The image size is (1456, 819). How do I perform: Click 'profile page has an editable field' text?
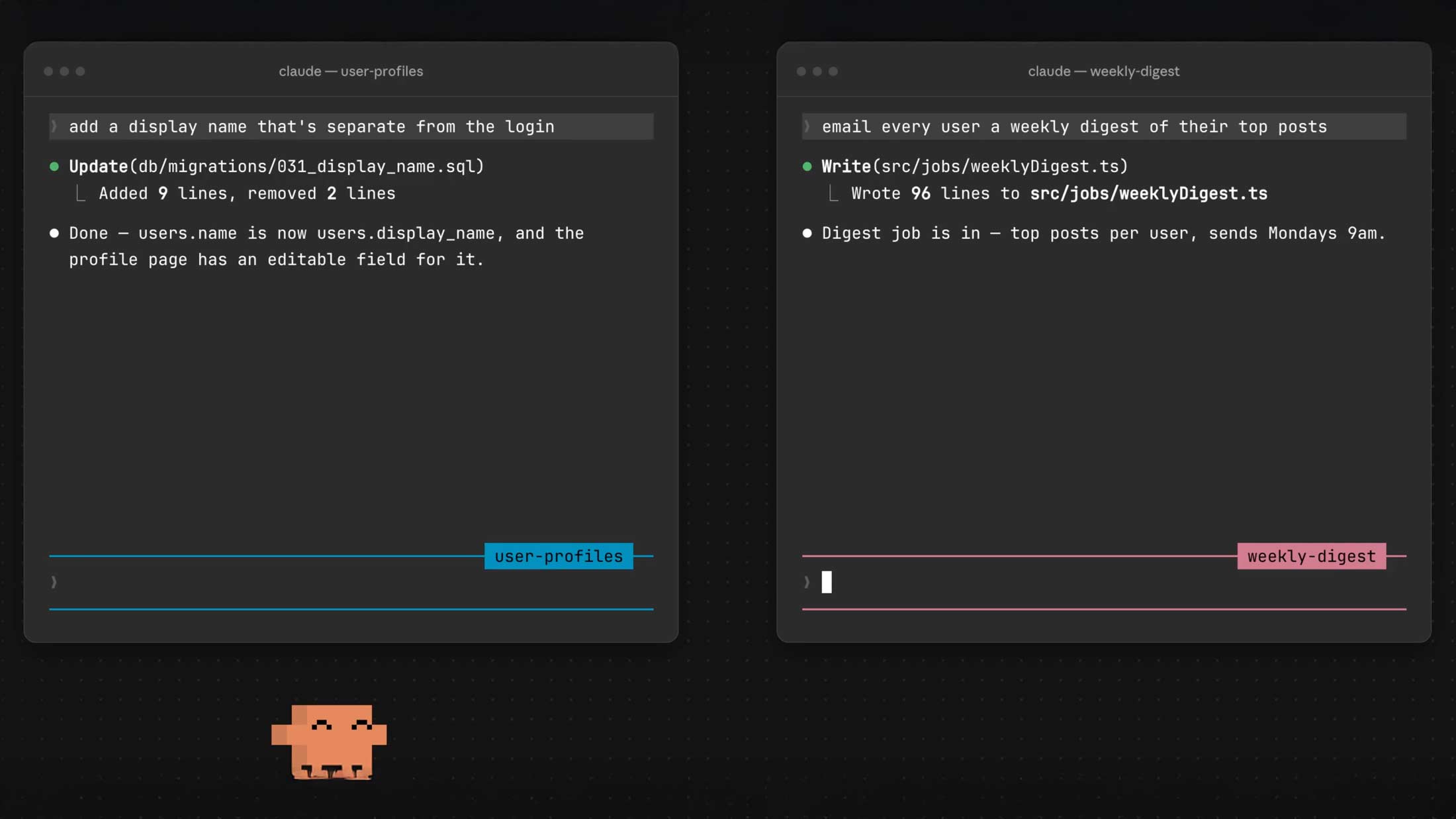[277, 260]
